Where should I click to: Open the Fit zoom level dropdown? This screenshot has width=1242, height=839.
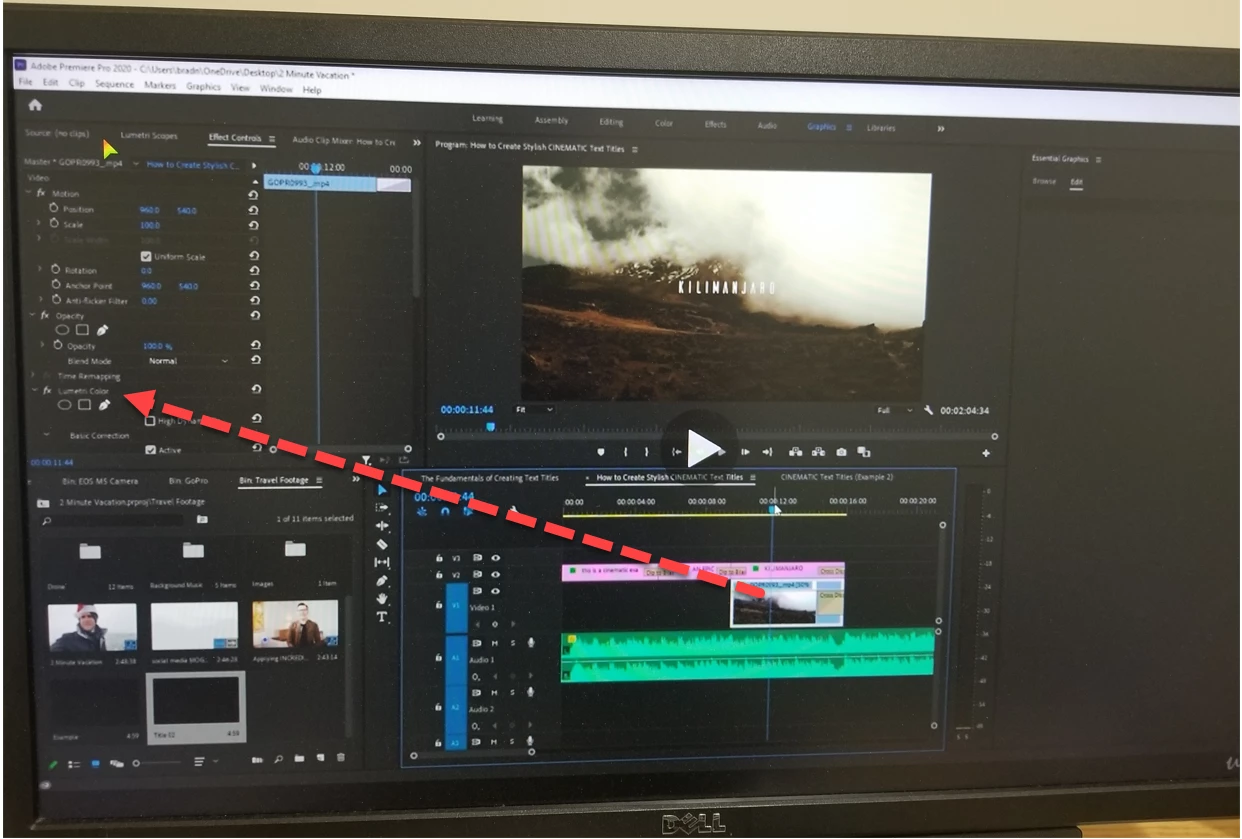coord(535,409)
